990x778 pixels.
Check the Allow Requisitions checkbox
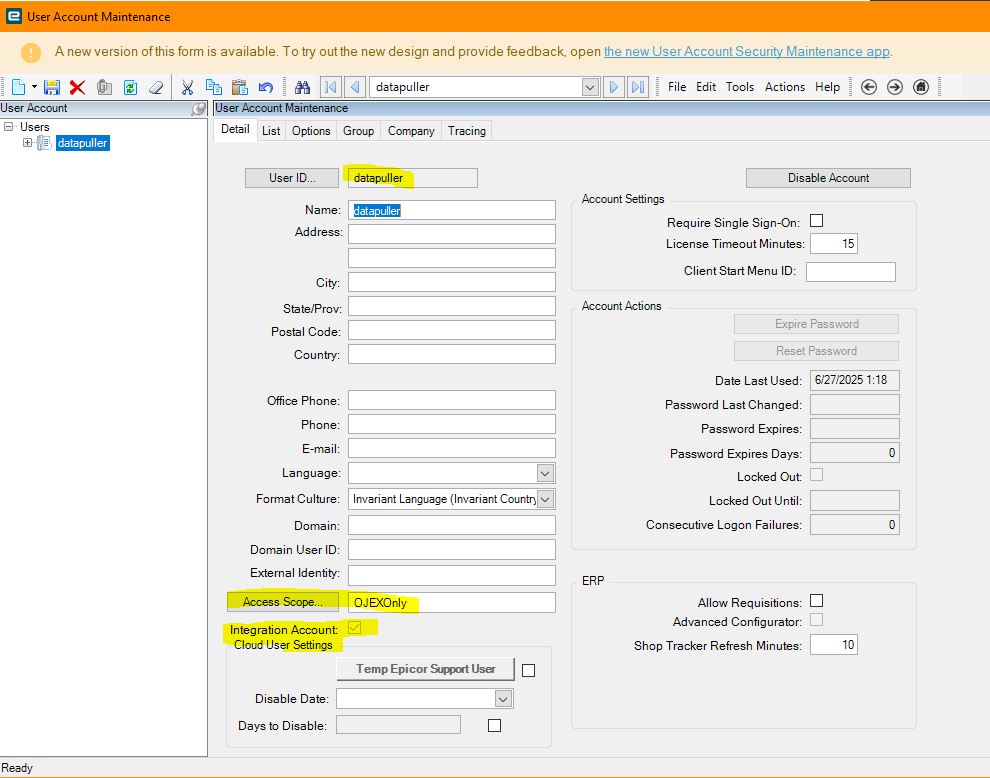pyautogui.click(x=816, y=601)
